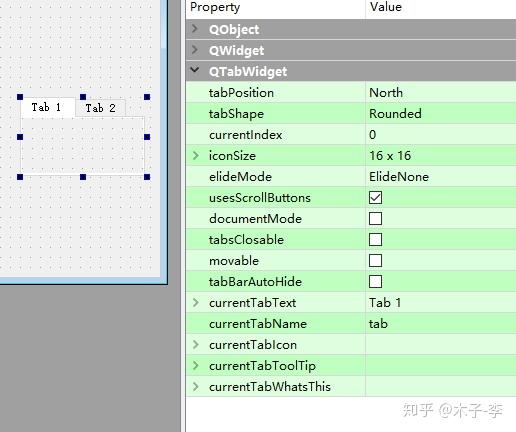Edit the currentIndex value field

(441, 134)
